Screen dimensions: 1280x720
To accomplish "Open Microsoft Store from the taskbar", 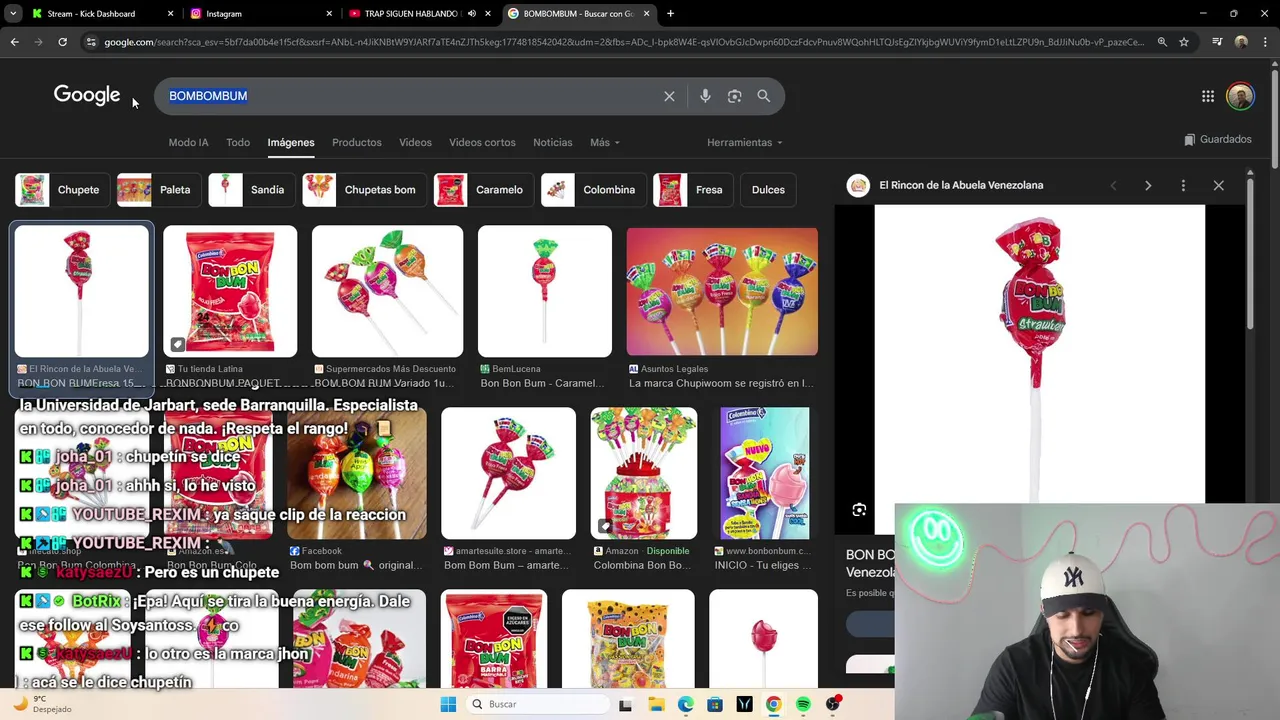I will [714, 704].
